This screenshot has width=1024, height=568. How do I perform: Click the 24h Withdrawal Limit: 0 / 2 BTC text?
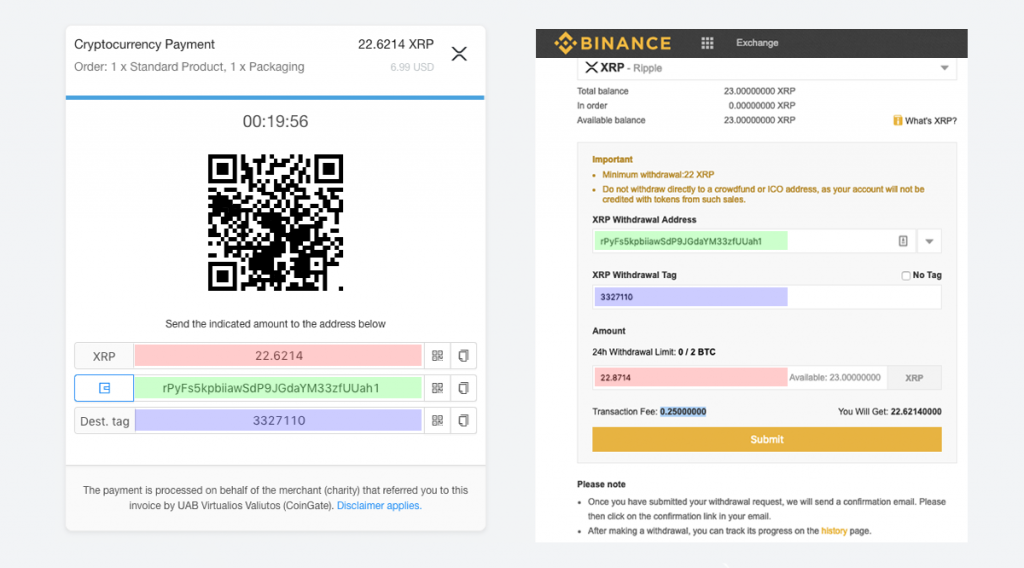tap(654, 352)
